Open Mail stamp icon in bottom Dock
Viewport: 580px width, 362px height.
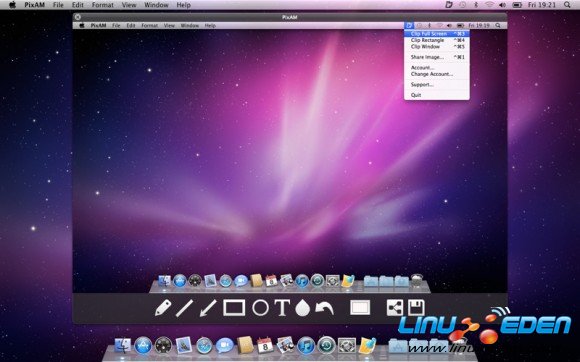click(x=184, y=345)
